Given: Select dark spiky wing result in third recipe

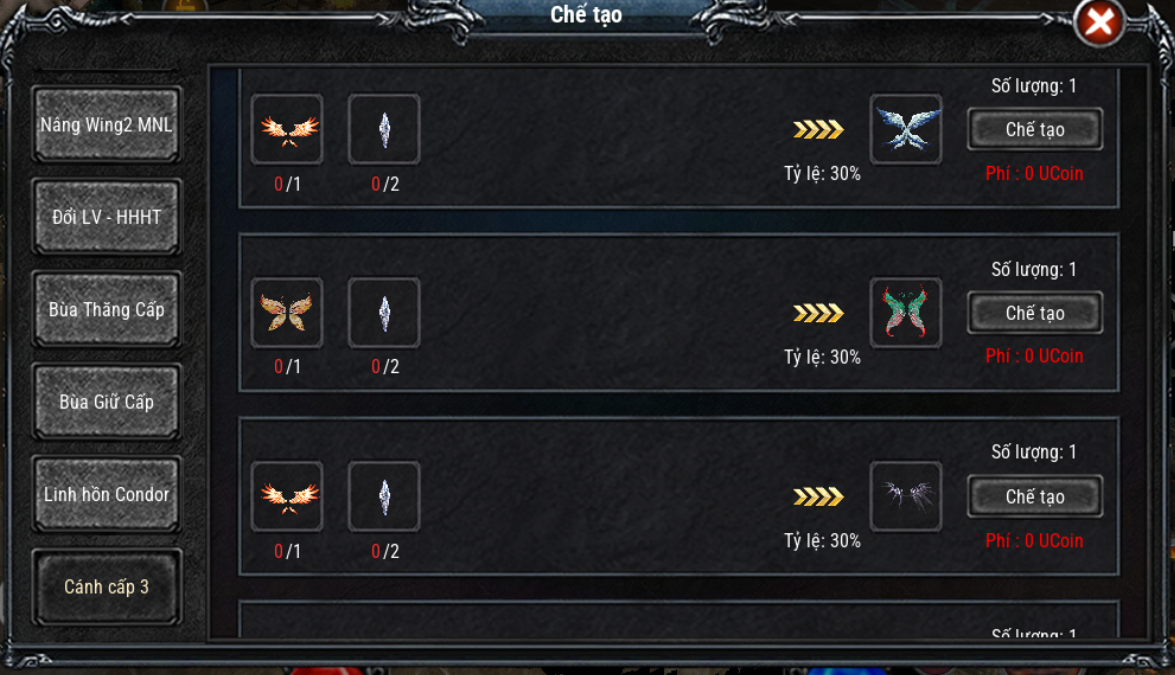Looking at the screenshot, I should click(x=906, y=497).
